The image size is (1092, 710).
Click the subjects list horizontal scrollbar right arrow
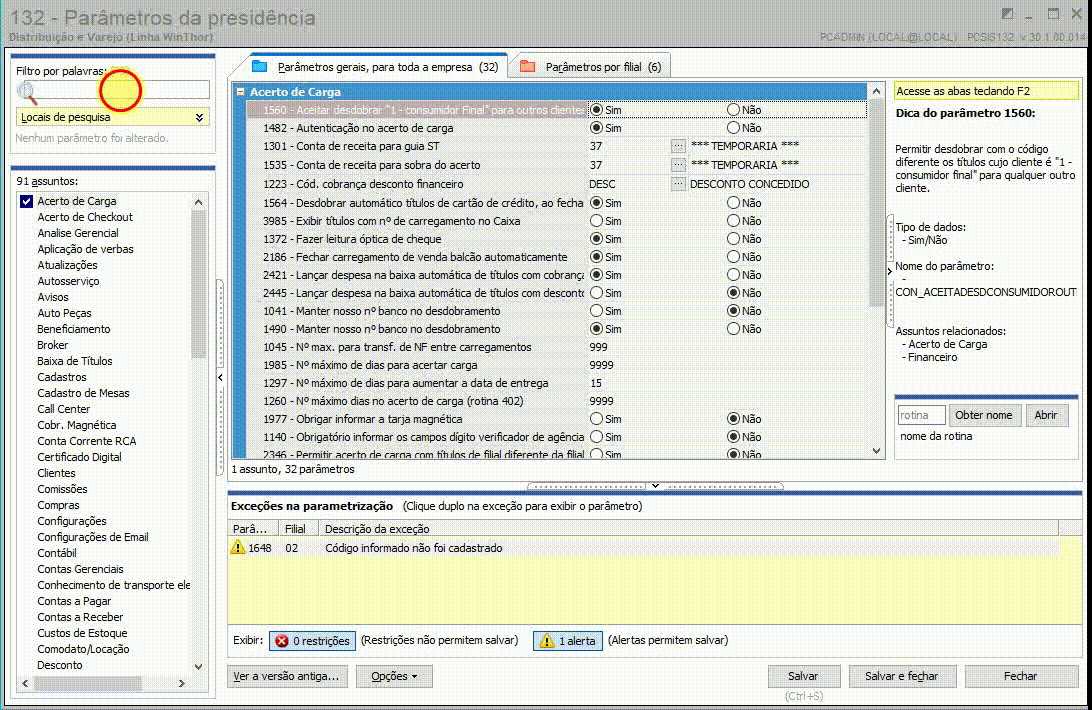pyautogui.click(x=182, y=684)
